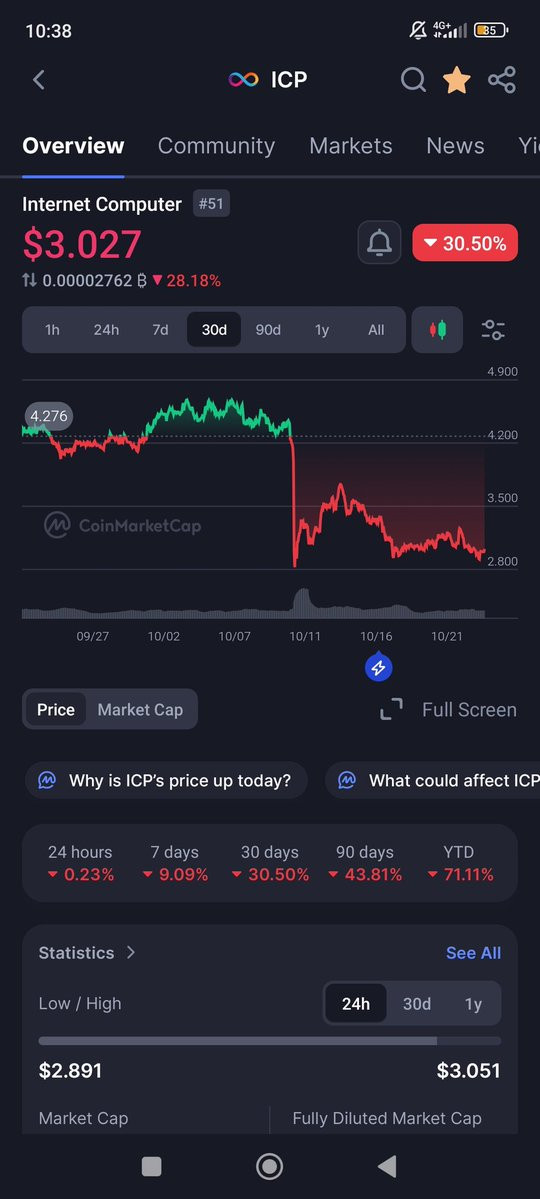Expand the Statistics section chevron
The width and height of the screenshot is (540, 1199).
tap(131, 953)
